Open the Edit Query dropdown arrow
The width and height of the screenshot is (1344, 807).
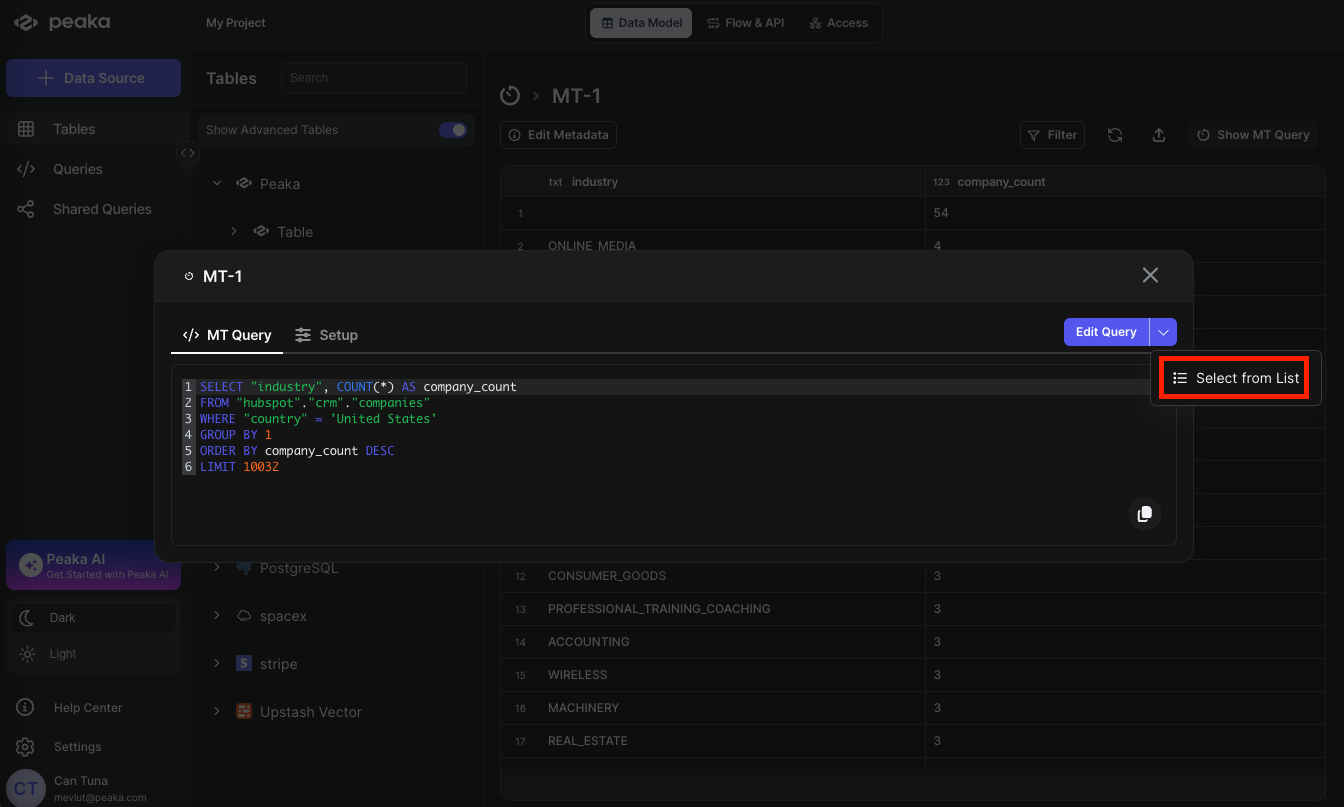pos(1163,332)
